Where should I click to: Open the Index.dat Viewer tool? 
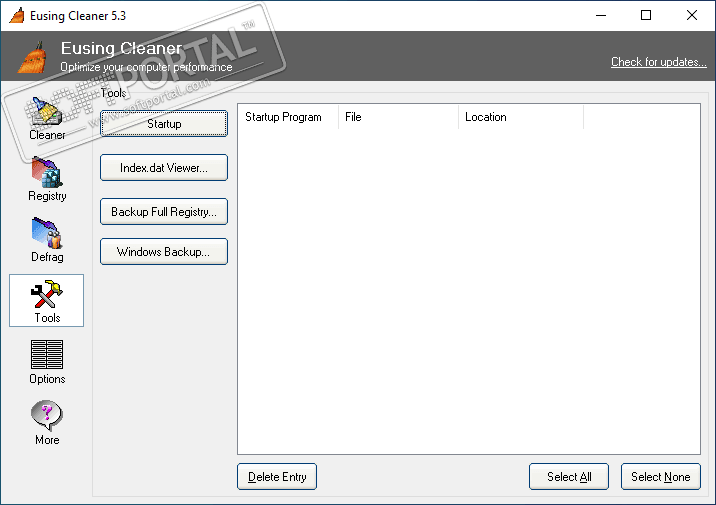164,168
